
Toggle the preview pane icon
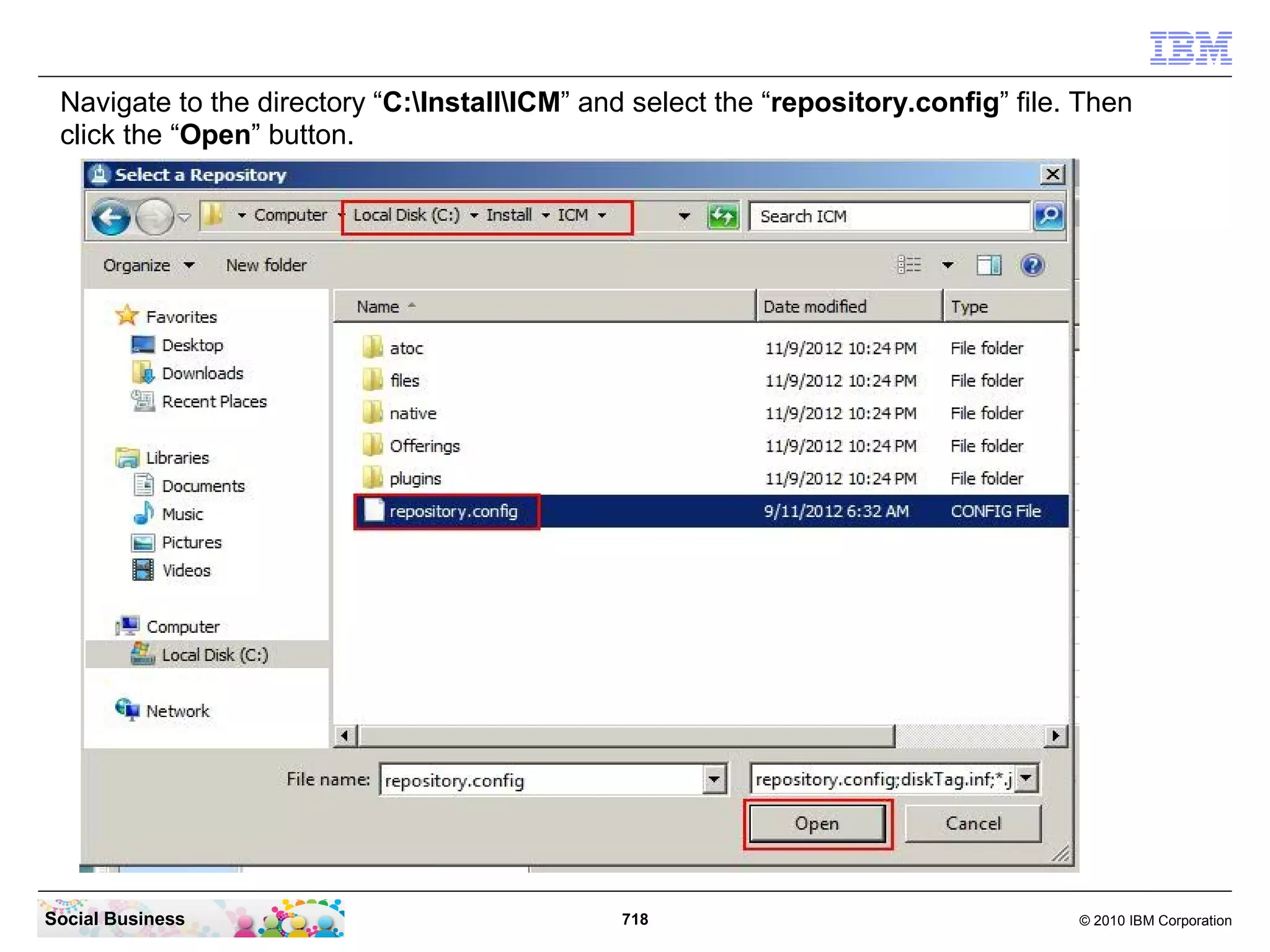[x=989, y=265]
